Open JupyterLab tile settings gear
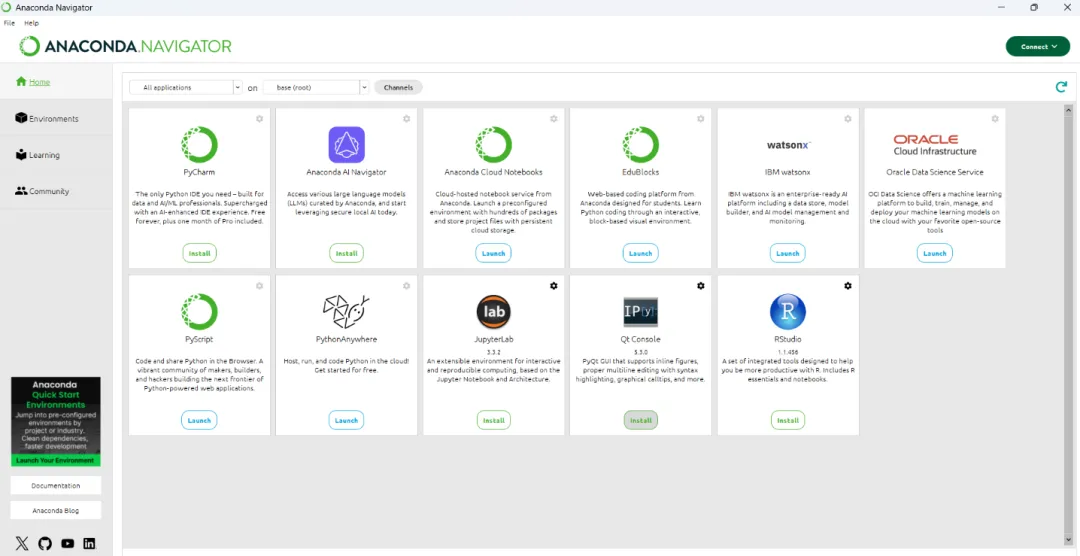This screenshot has width=1080, height=556. pos(554,285)
